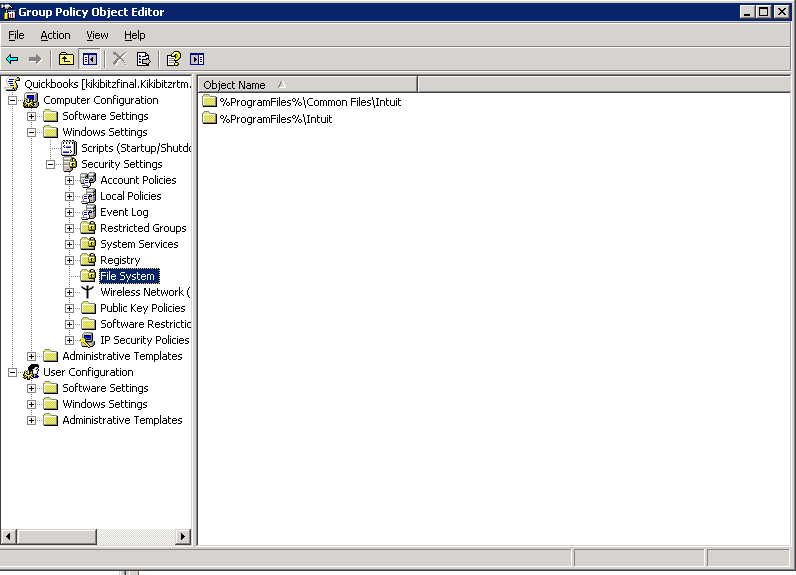
Task: Select the Registry security node
Action: tap(120, 260)
